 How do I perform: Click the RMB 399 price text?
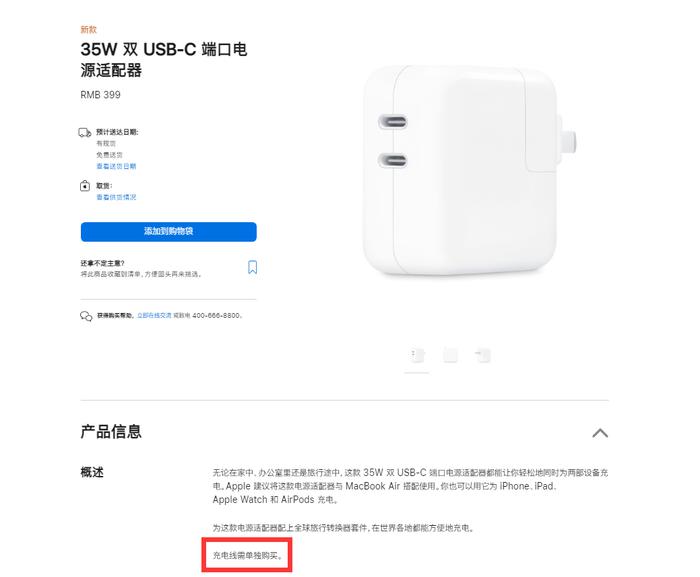[100, 95]
